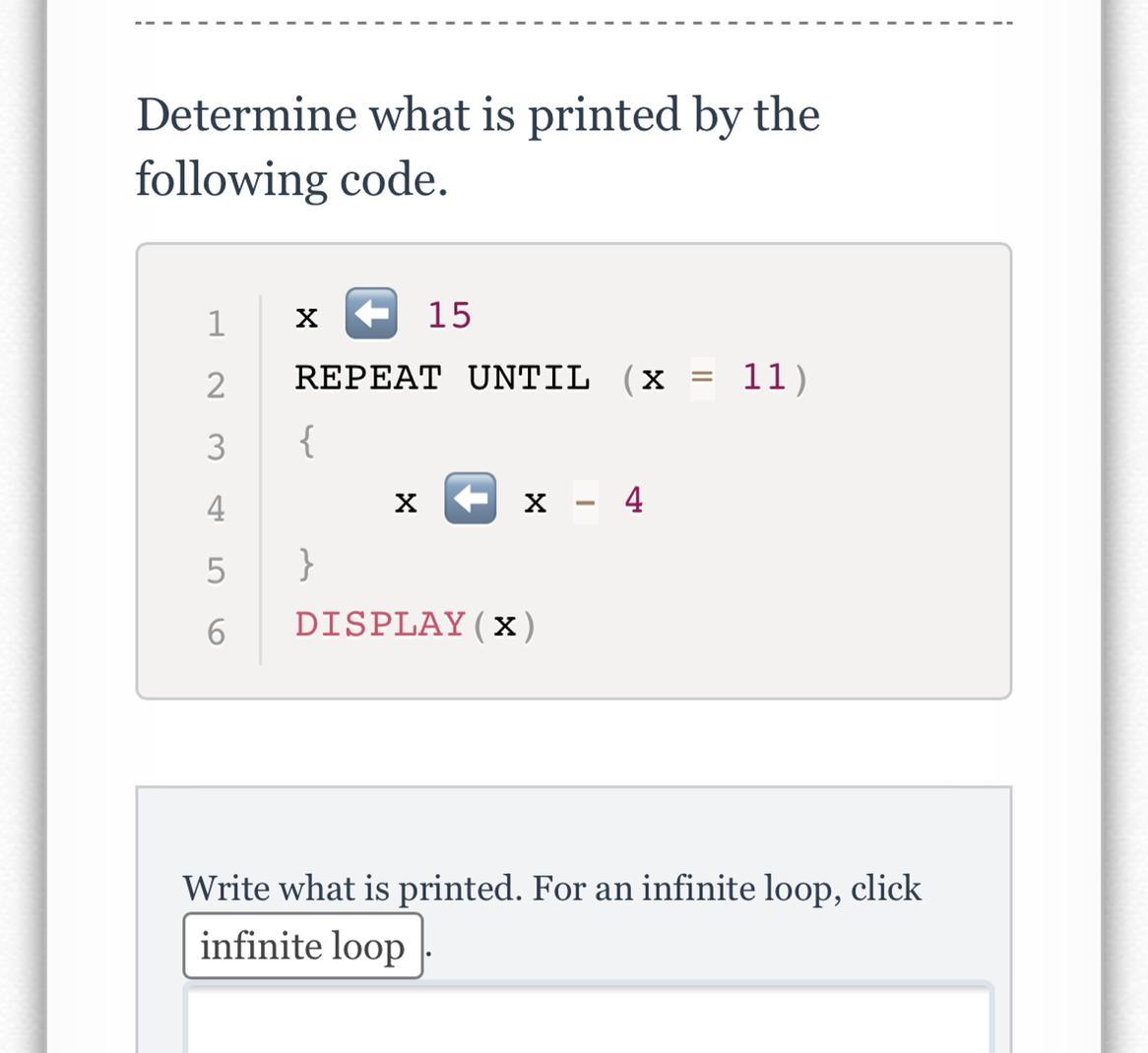Click the 'Determine what is printed' heading
The height and width of the screenshot is (1053, 1148).
tap(478, 147)
